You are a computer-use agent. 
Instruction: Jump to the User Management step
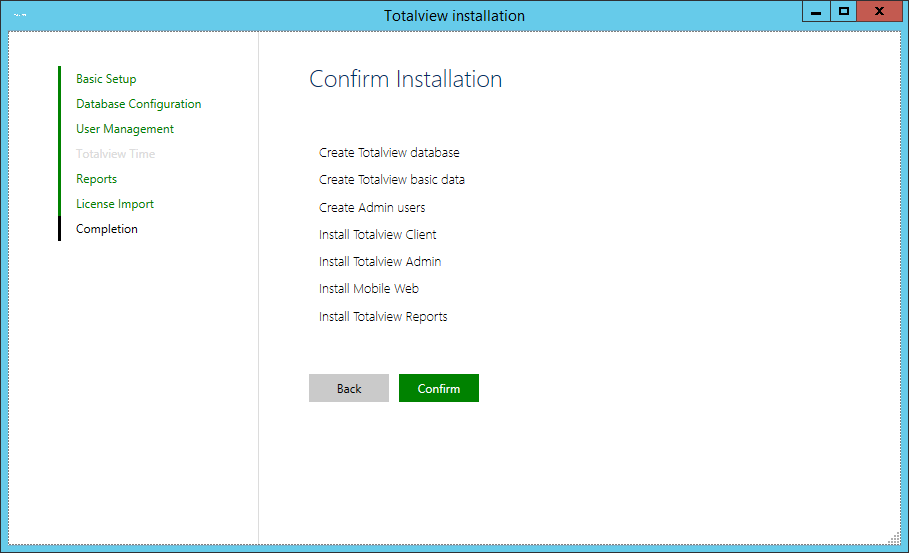(125, 129)
